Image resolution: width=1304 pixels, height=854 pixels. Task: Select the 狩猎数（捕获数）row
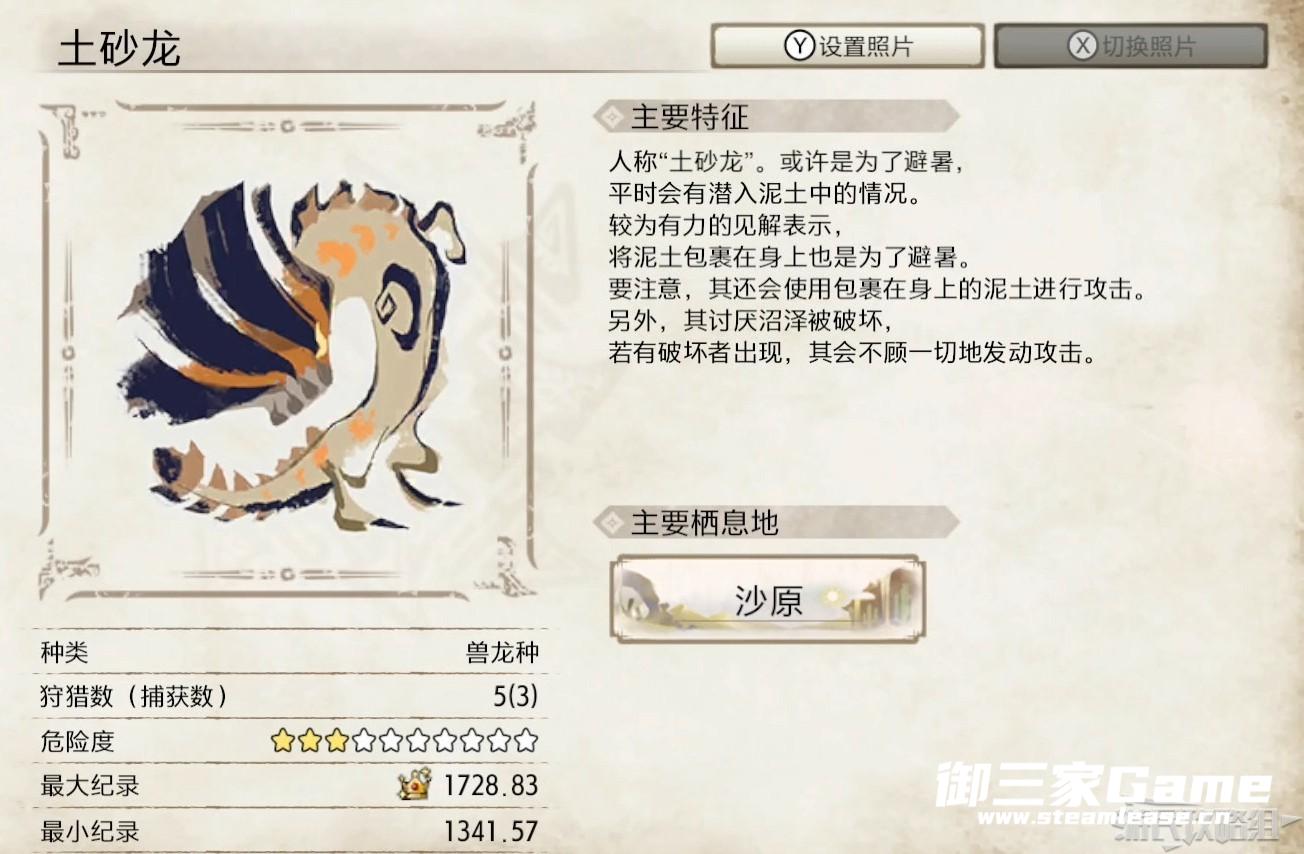290,696
